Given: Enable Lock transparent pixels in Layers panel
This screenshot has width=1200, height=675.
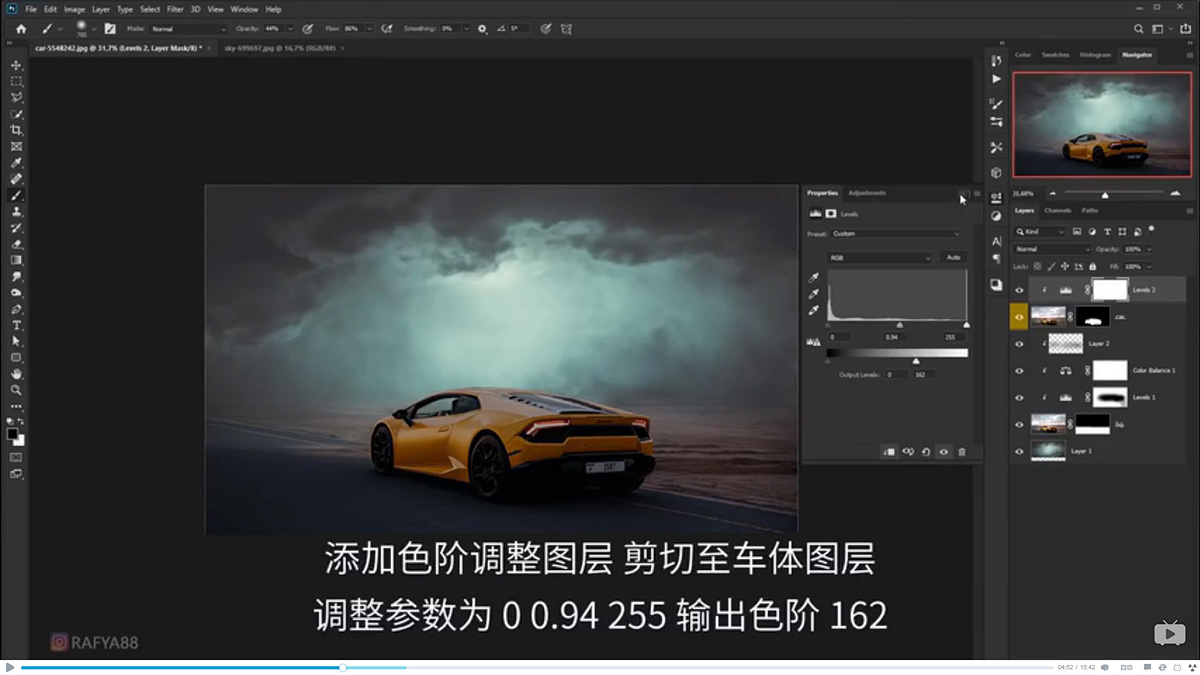Looking at the screenshot, I should [x=1036, y=266].
